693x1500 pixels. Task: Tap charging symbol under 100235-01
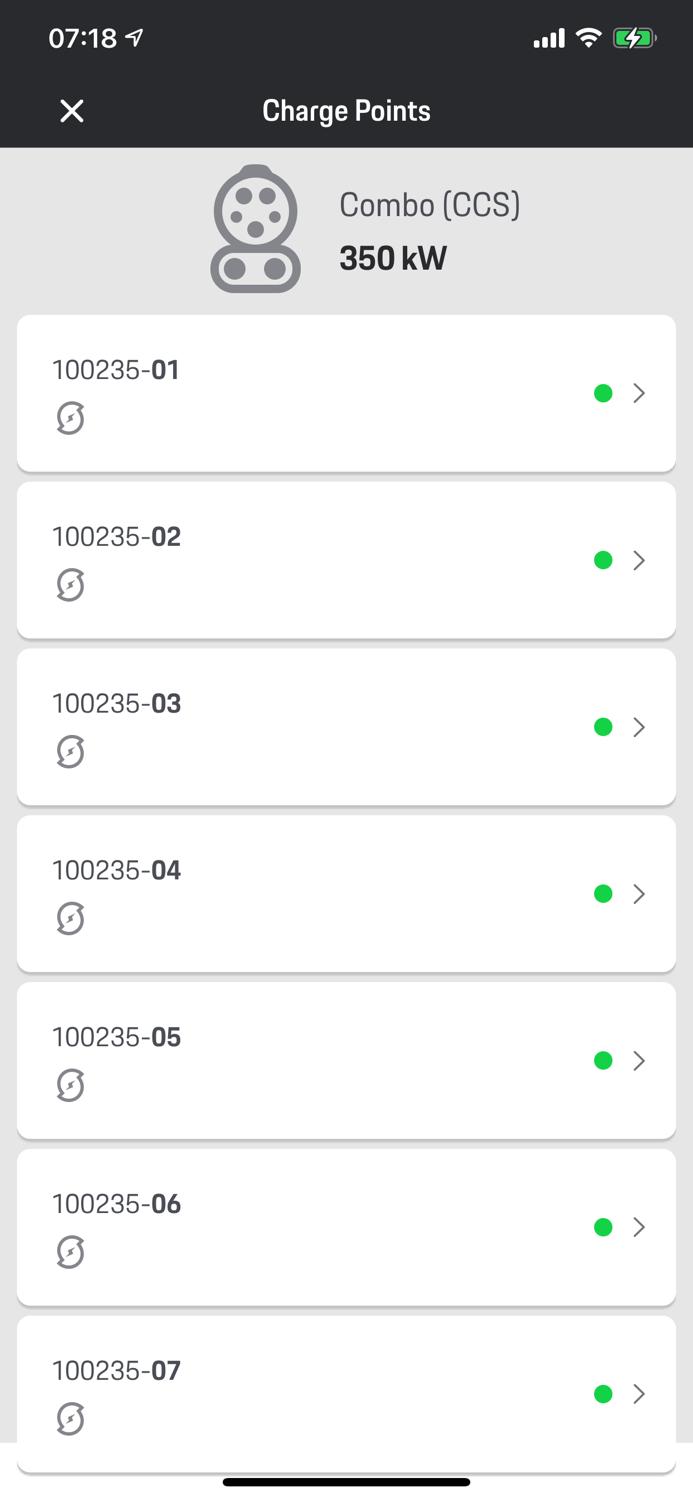[70, 418]
